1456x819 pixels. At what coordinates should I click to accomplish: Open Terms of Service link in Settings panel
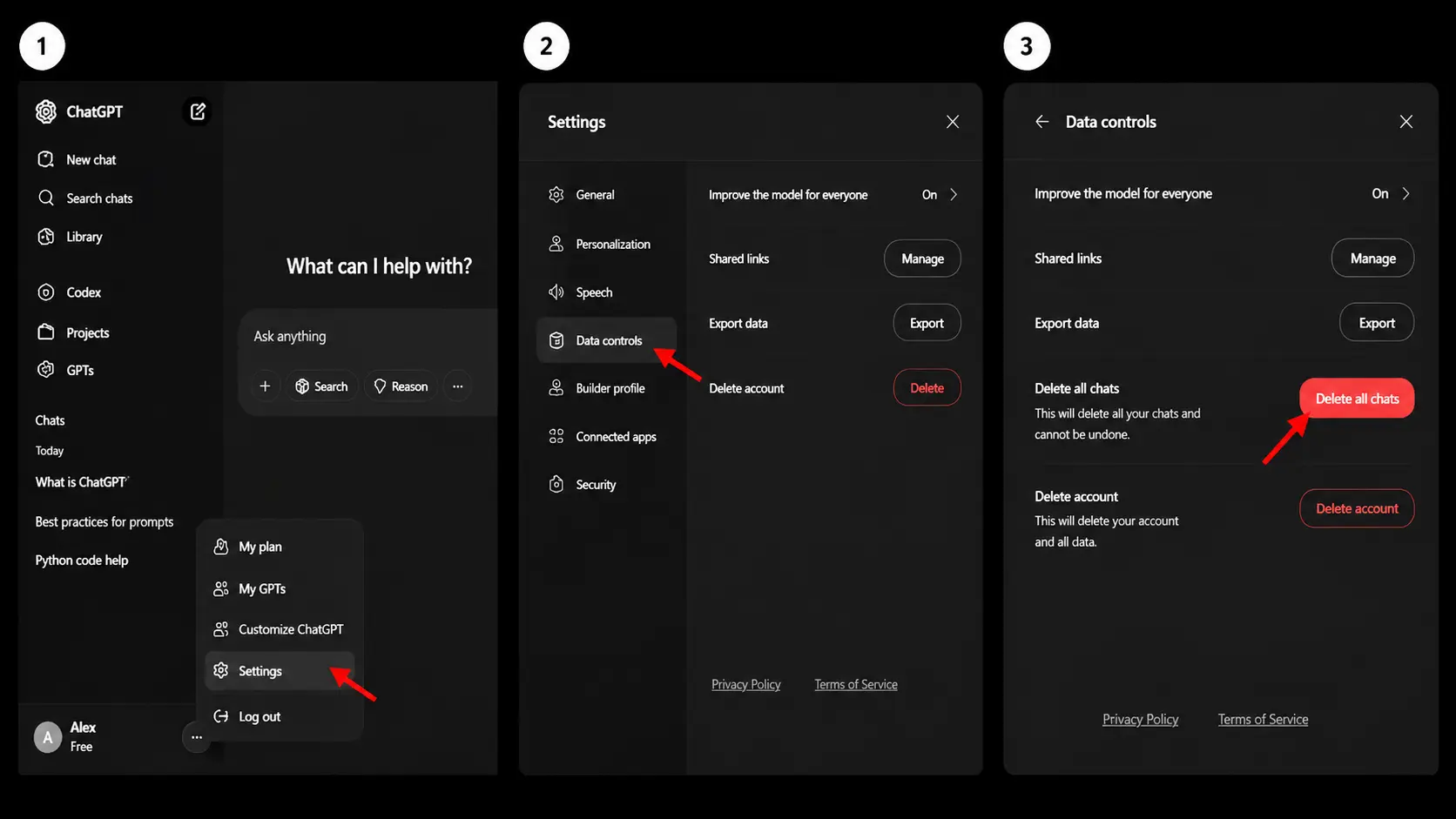[x=856, y=685]
